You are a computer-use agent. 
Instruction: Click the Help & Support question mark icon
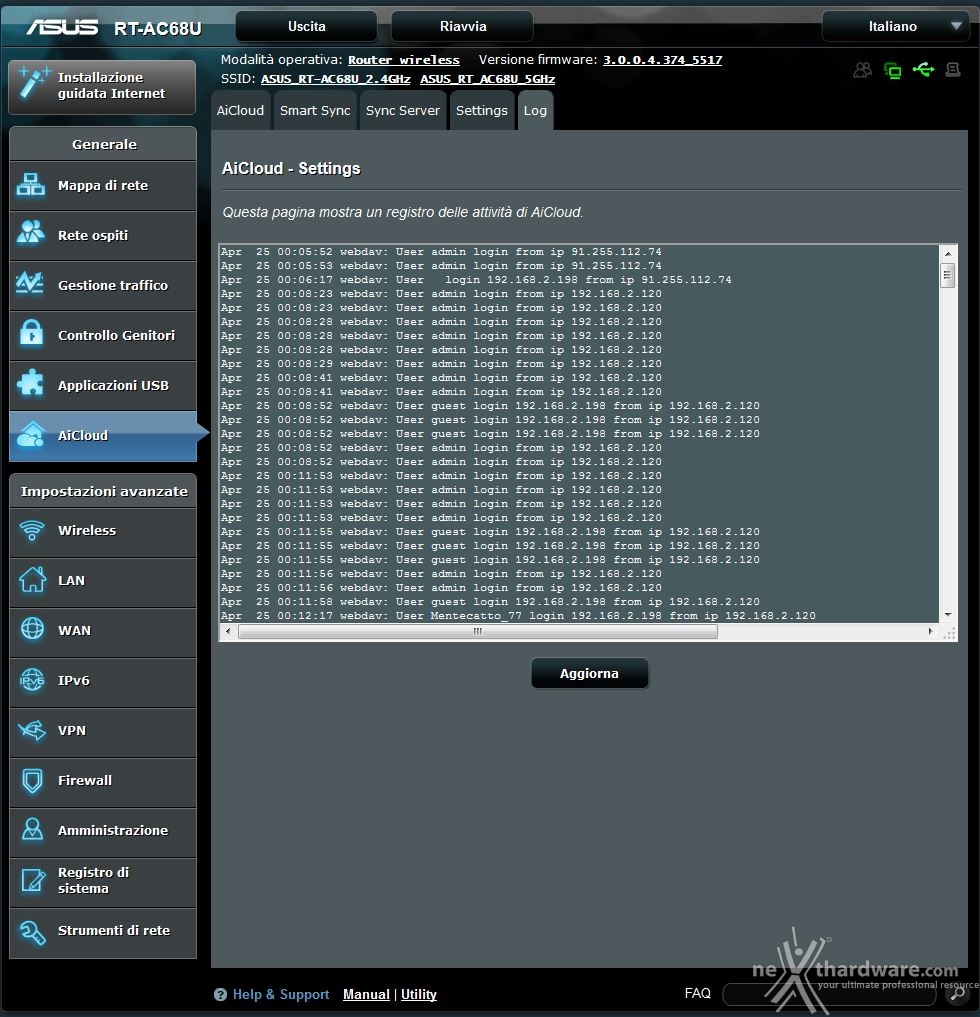coord(221,994)
